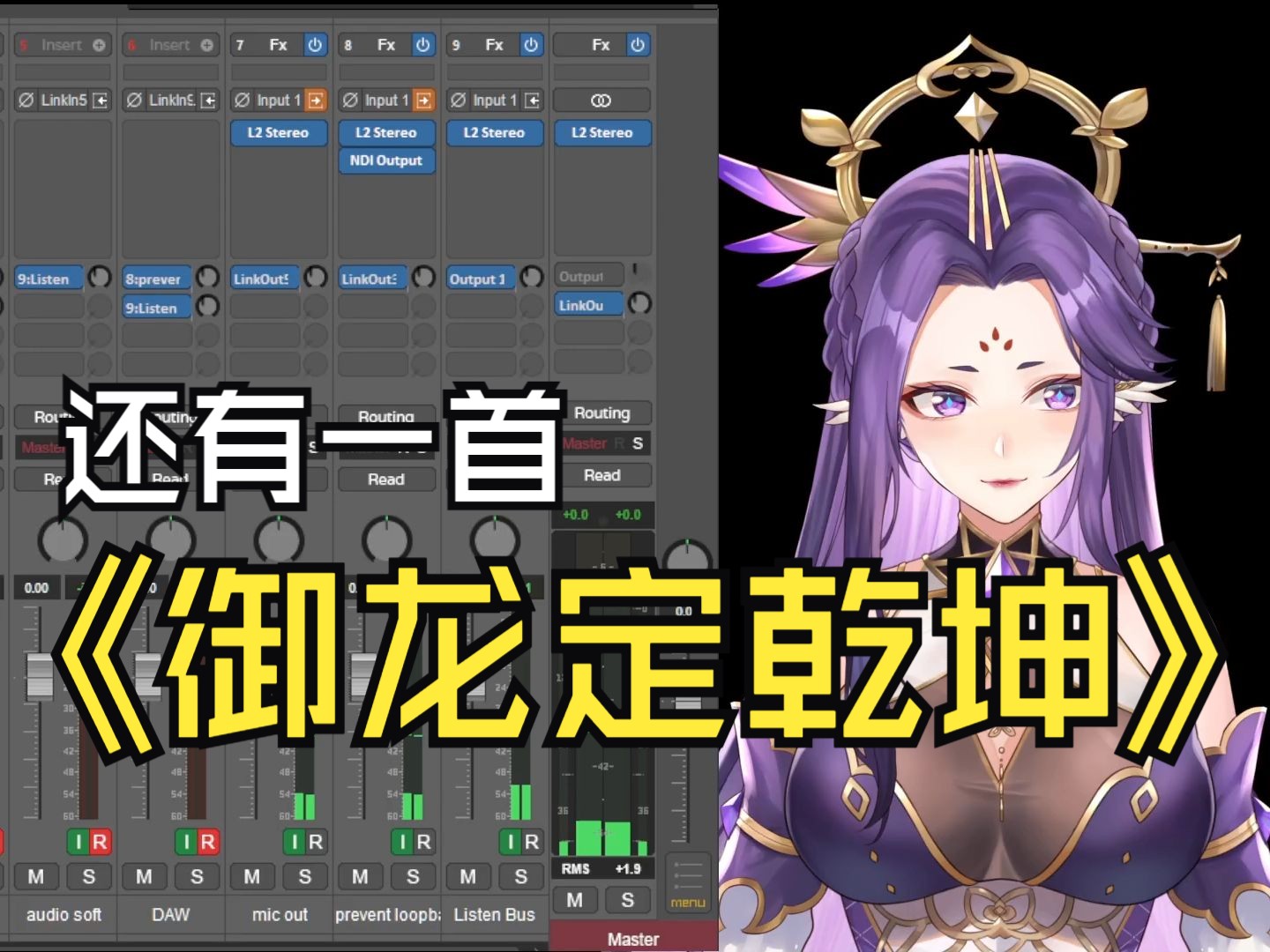Invert phase on channel 6's LinkIn input
This screenshot has width=1270, height=952.
[134, 100]
